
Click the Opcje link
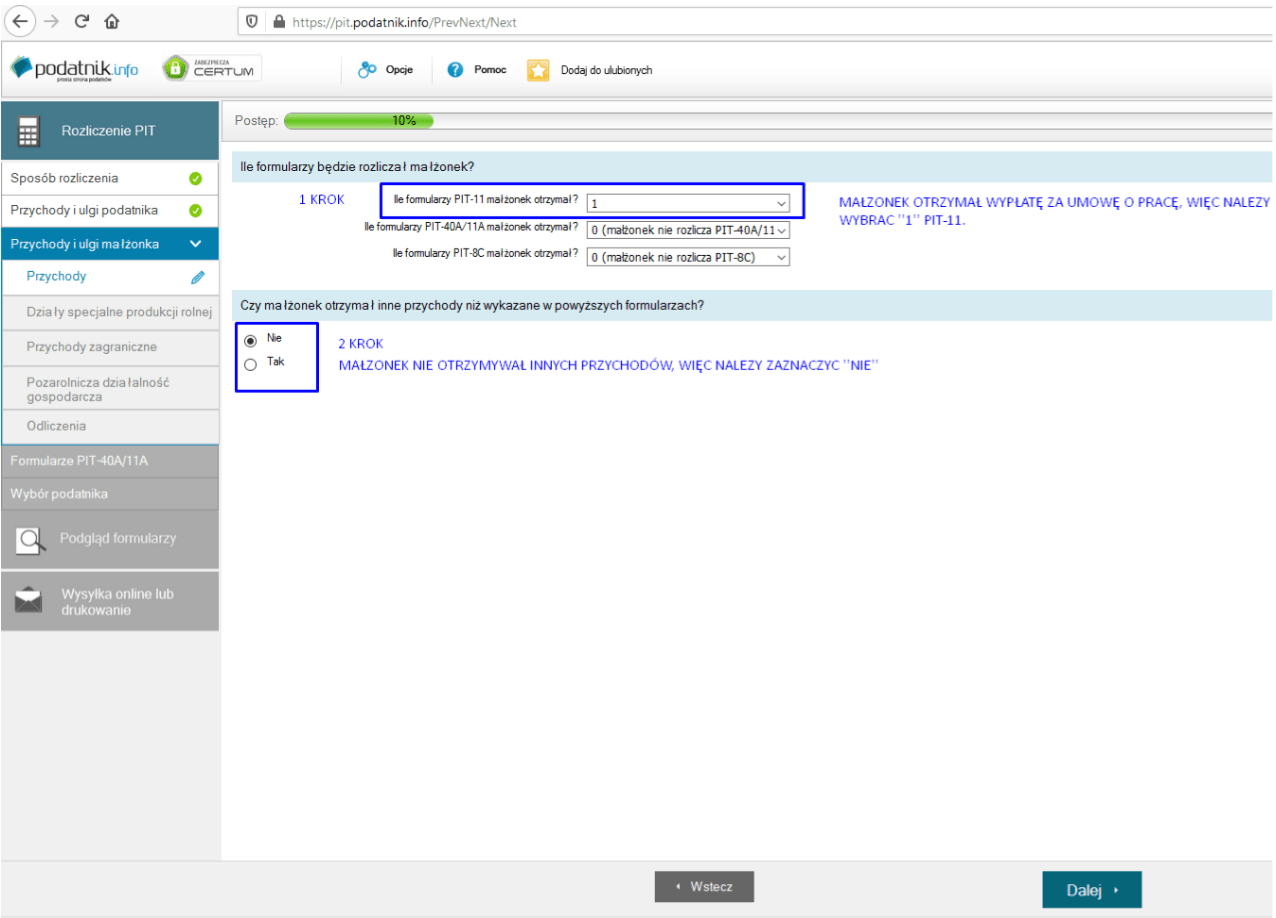point(400,70)
